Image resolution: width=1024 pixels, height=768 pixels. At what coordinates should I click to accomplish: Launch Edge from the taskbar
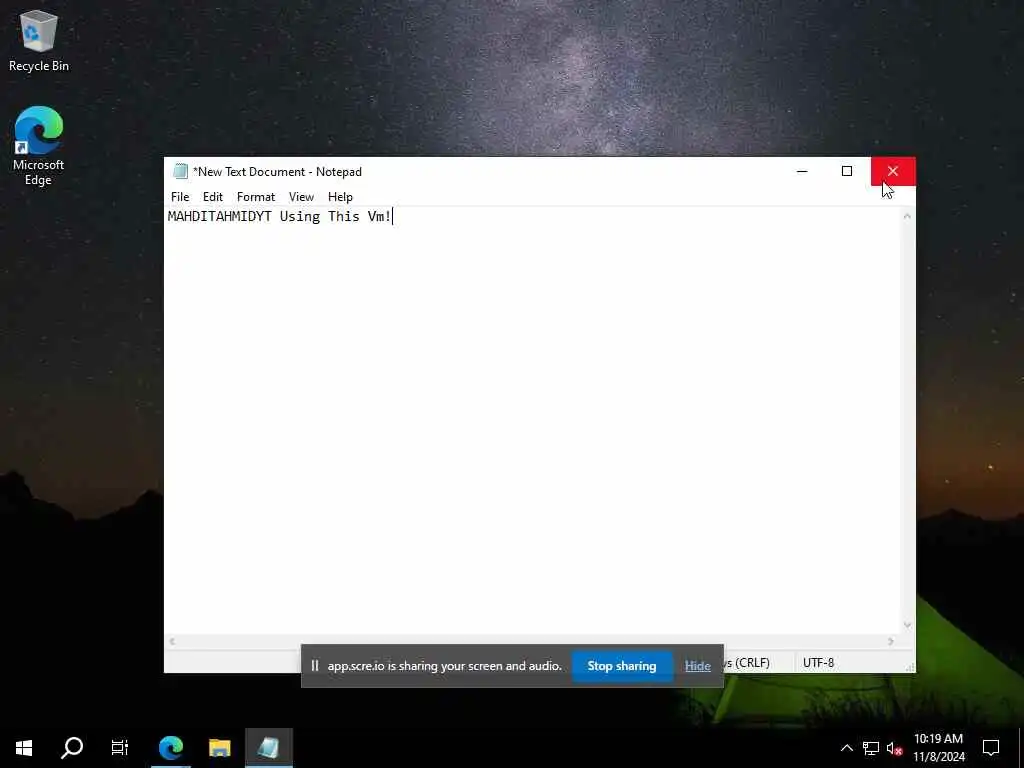(171, 748)
